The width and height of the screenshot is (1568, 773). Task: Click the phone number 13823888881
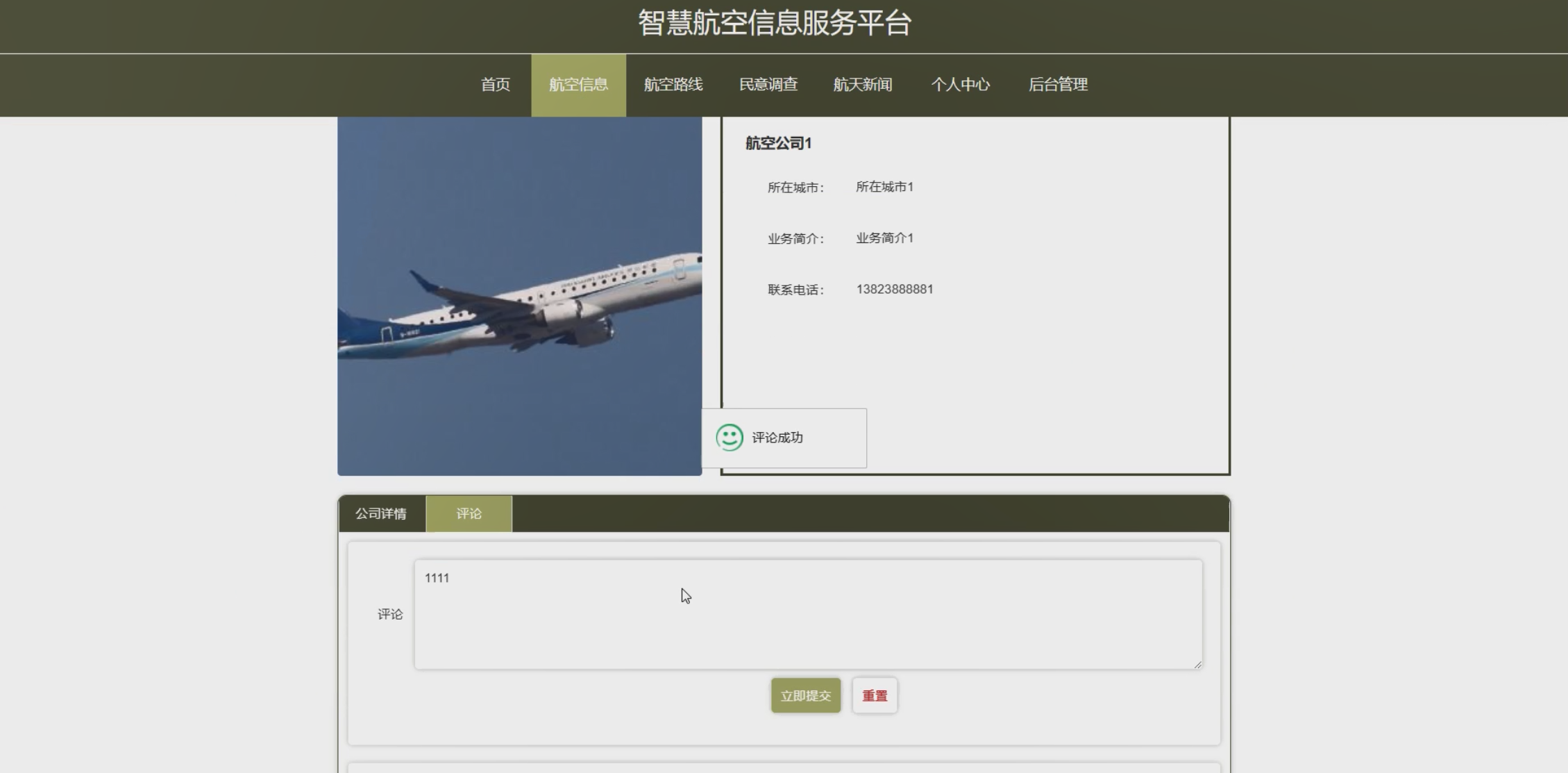[x=894, y=289]
